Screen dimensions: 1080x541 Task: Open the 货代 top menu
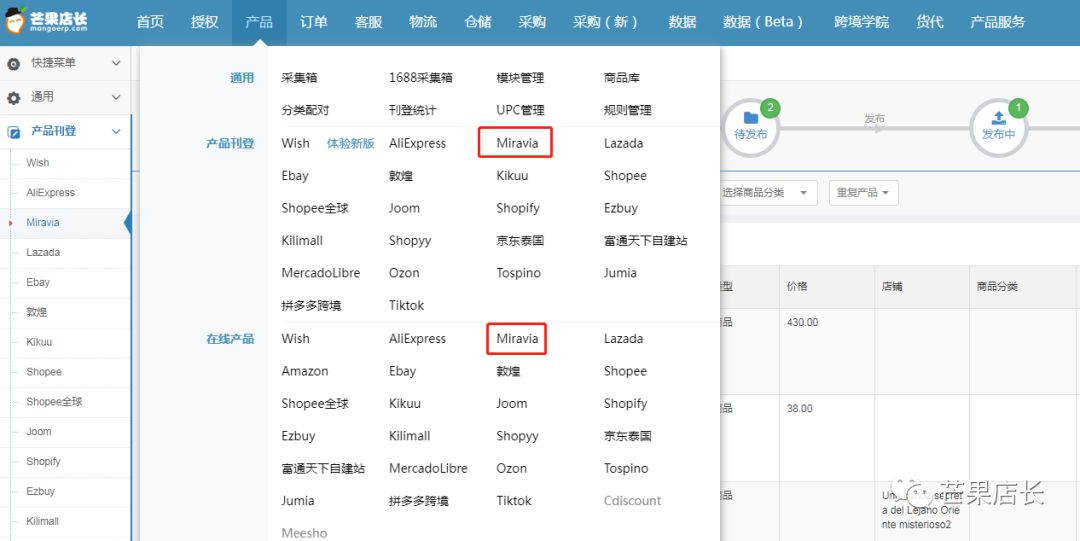(x=929, y=22)
